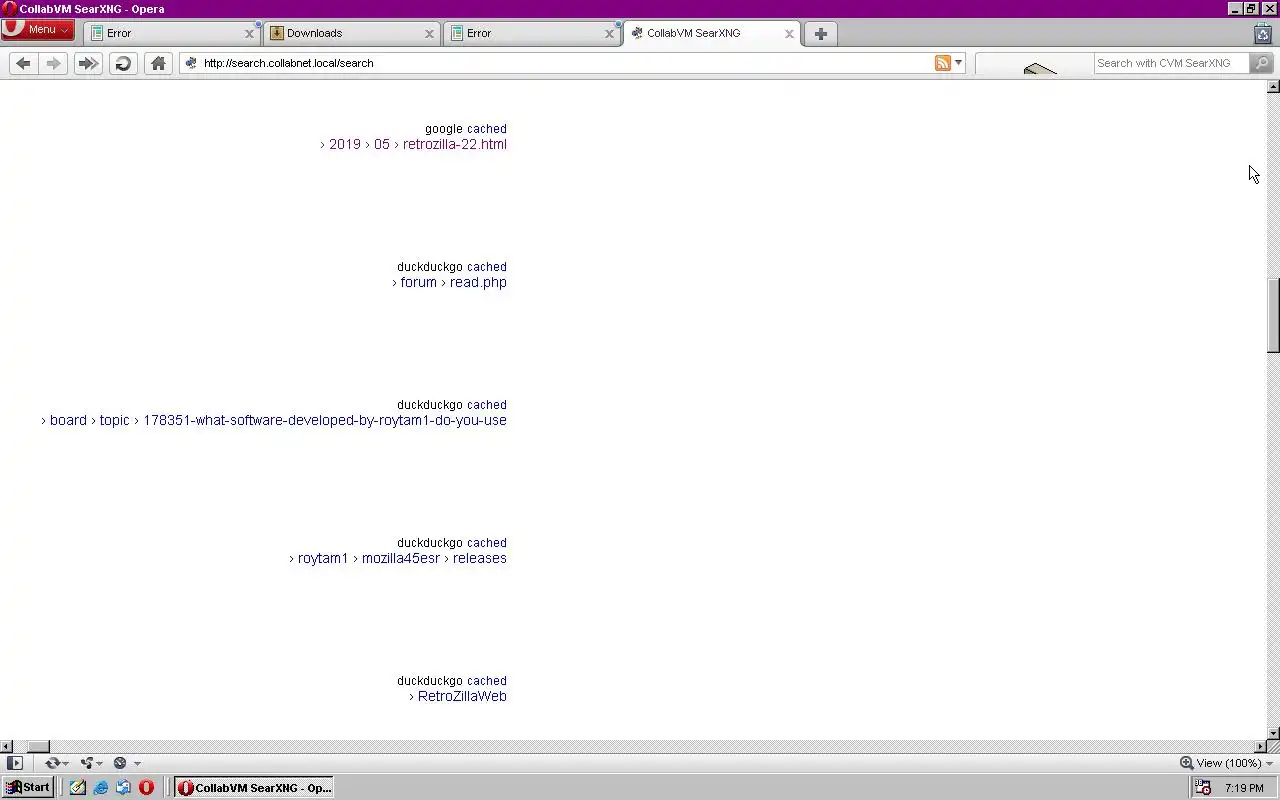Open Opera Unite icon in status bar
1280x800 pixels.
click(x=87, y=763)
